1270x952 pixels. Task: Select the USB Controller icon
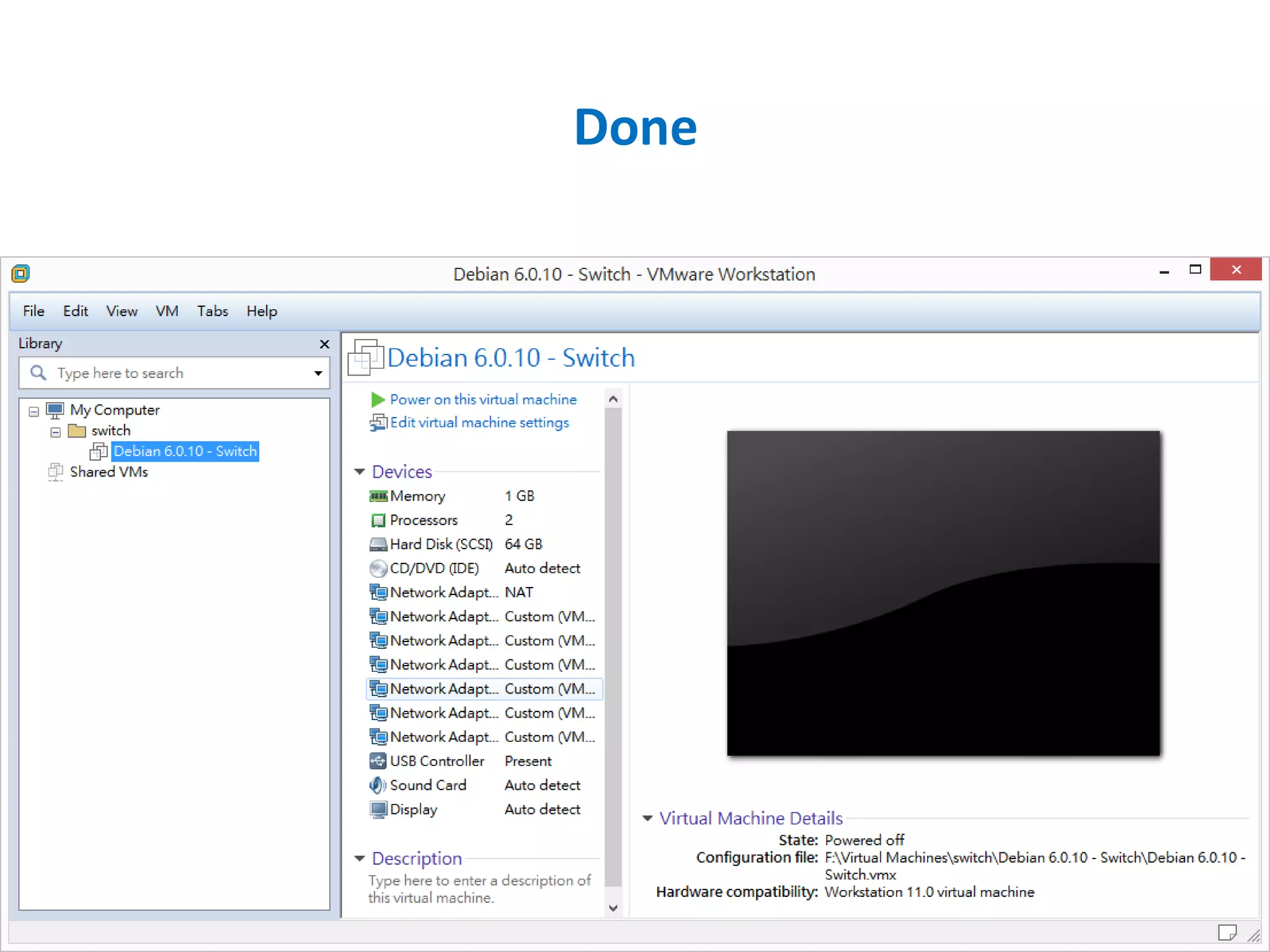(378, 761)
